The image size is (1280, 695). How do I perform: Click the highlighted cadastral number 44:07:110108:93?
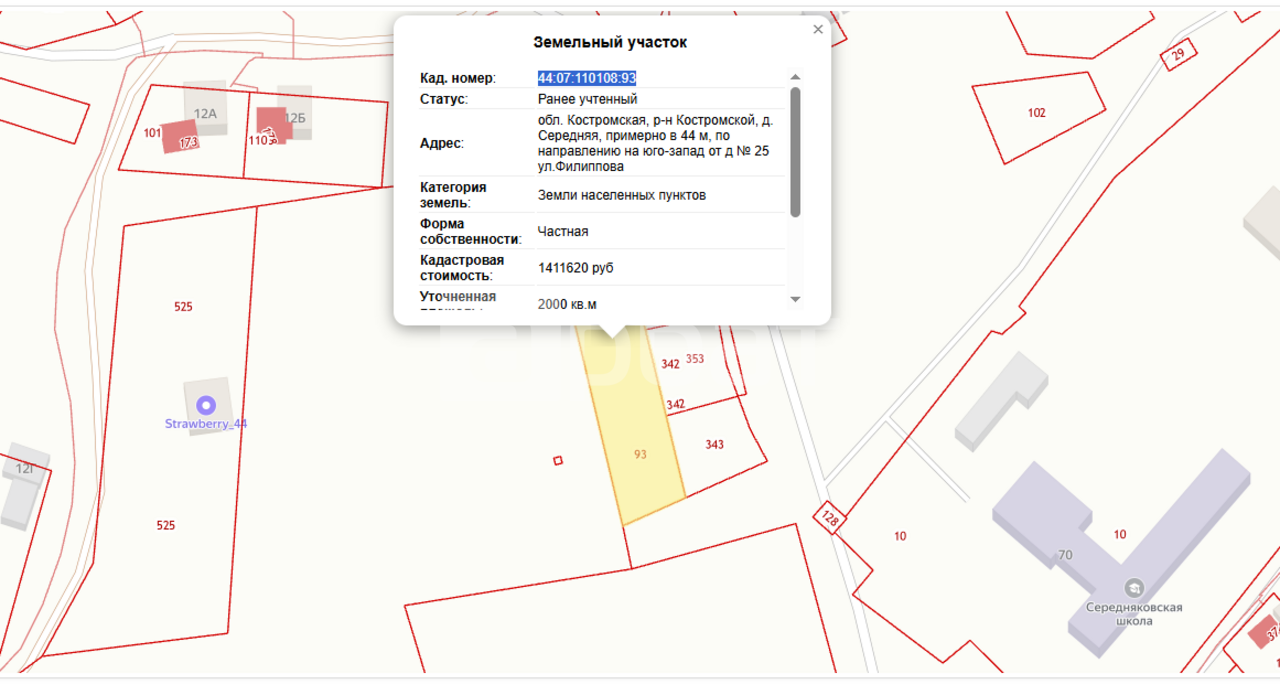(587, 78)
